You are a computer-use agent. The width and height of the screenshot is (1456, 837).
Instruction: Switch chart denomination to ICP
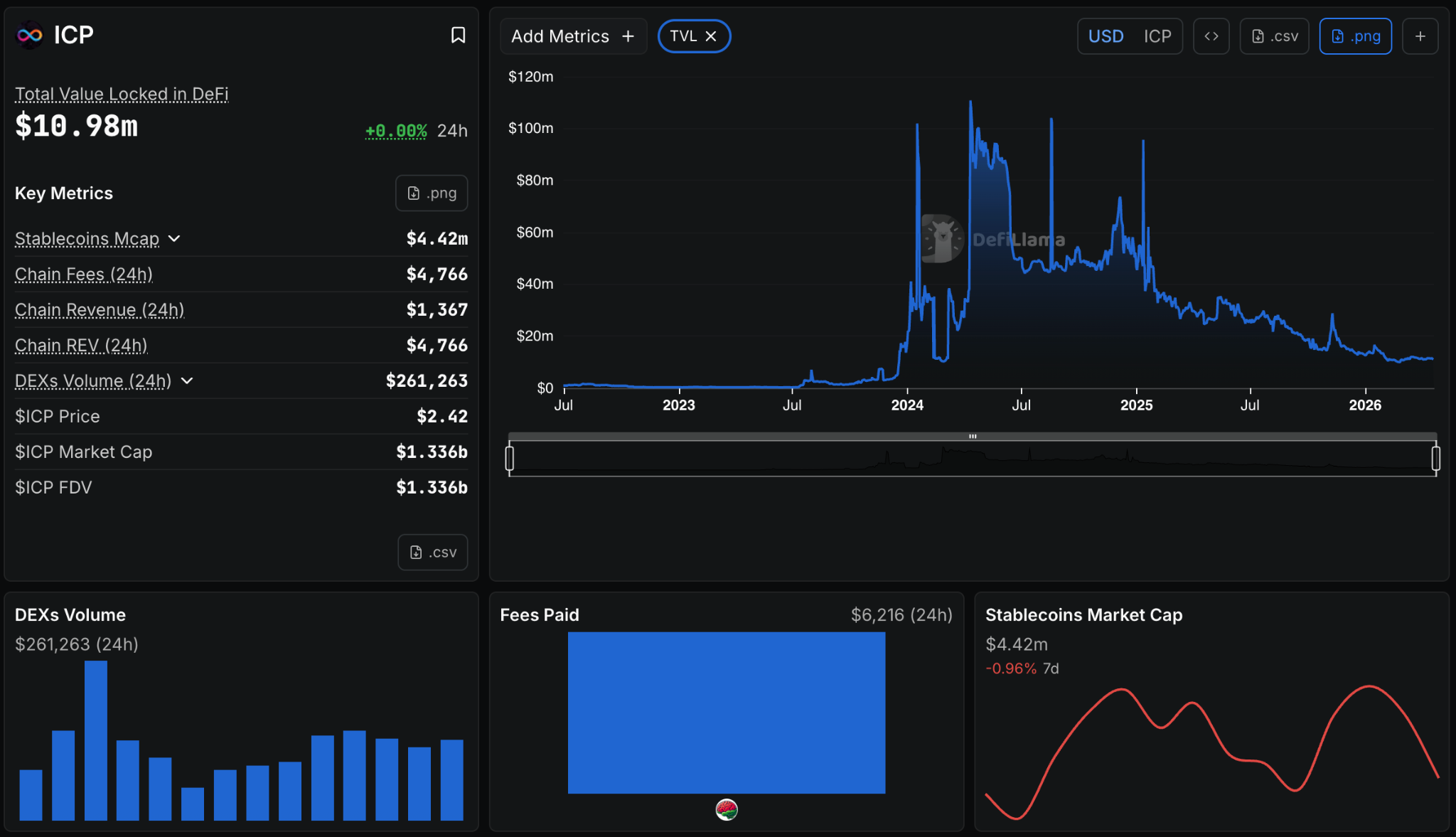1157,36
